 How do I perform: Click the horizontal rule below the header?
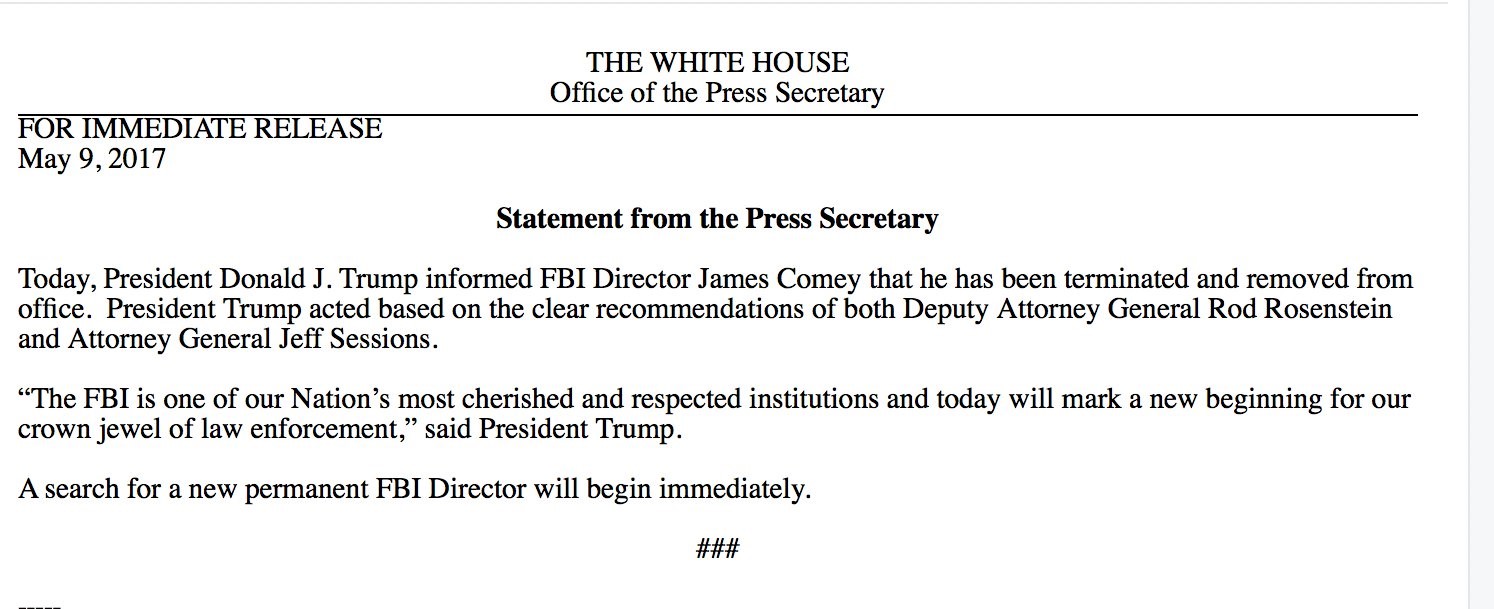click(717, 116)
